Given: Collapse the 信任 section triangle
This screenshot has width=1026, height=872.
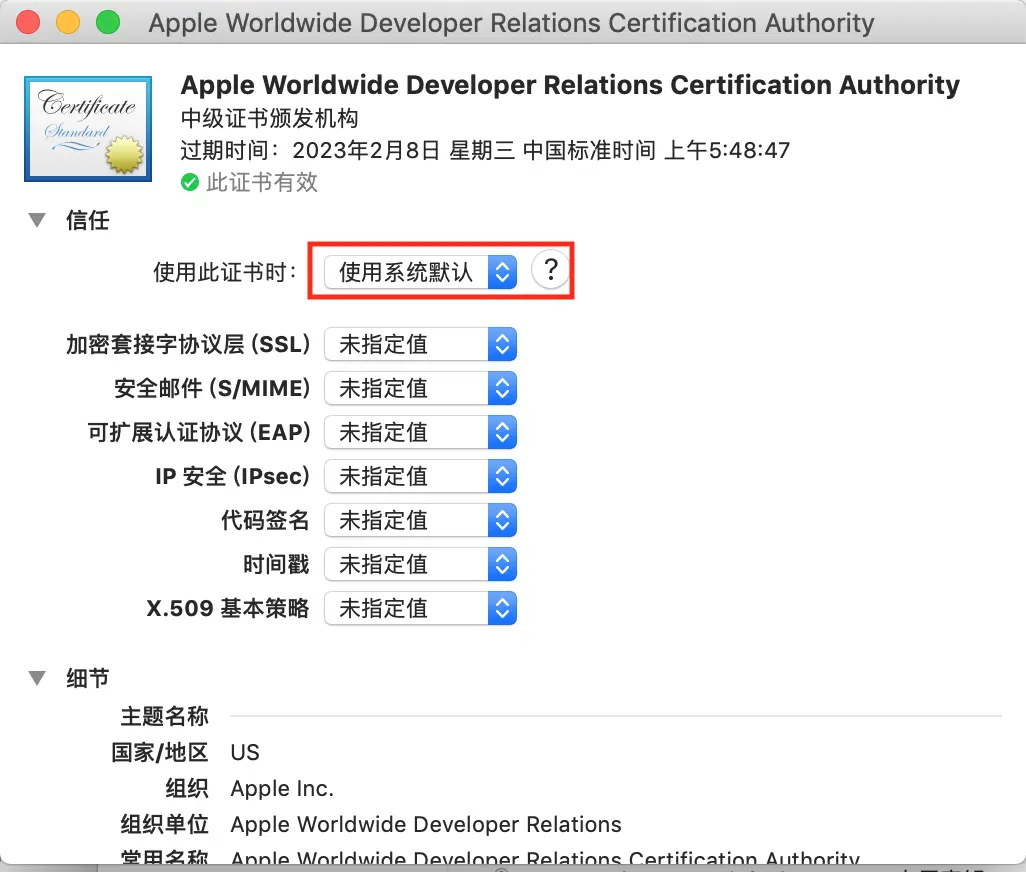Looking at the screenshot, I should 37,220.
